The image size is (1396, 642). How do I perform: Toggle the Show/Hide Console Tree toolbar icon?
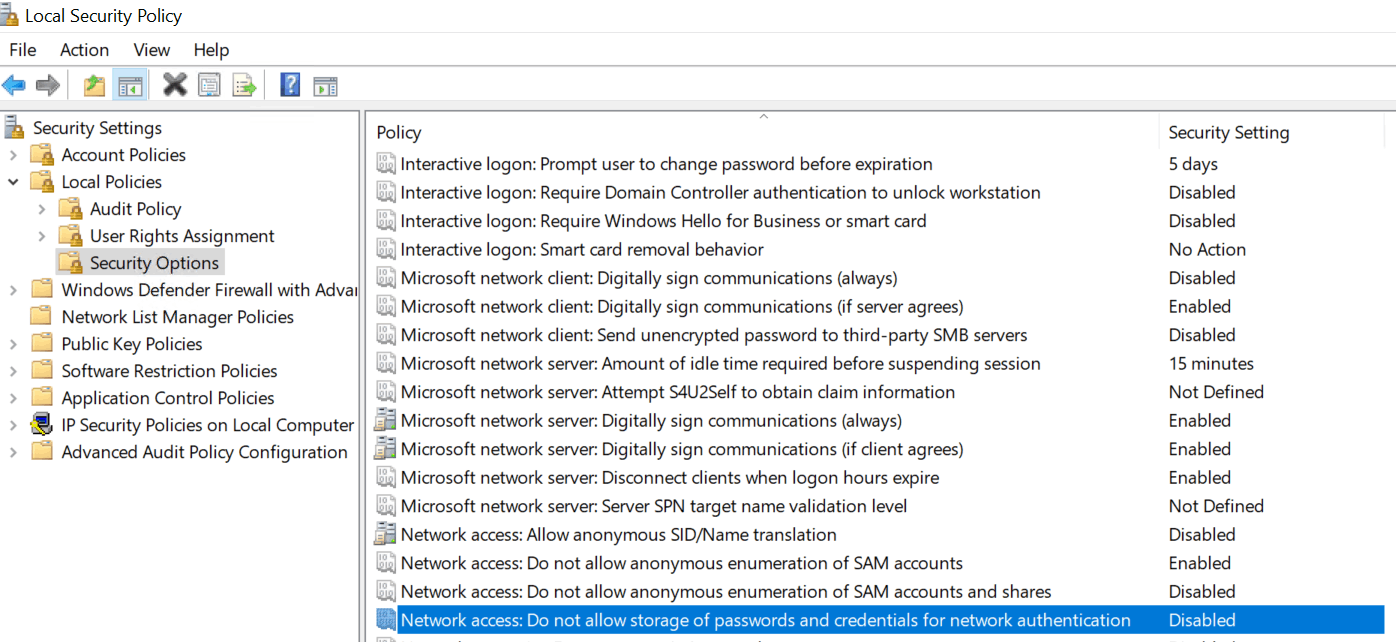pos(130,84)
